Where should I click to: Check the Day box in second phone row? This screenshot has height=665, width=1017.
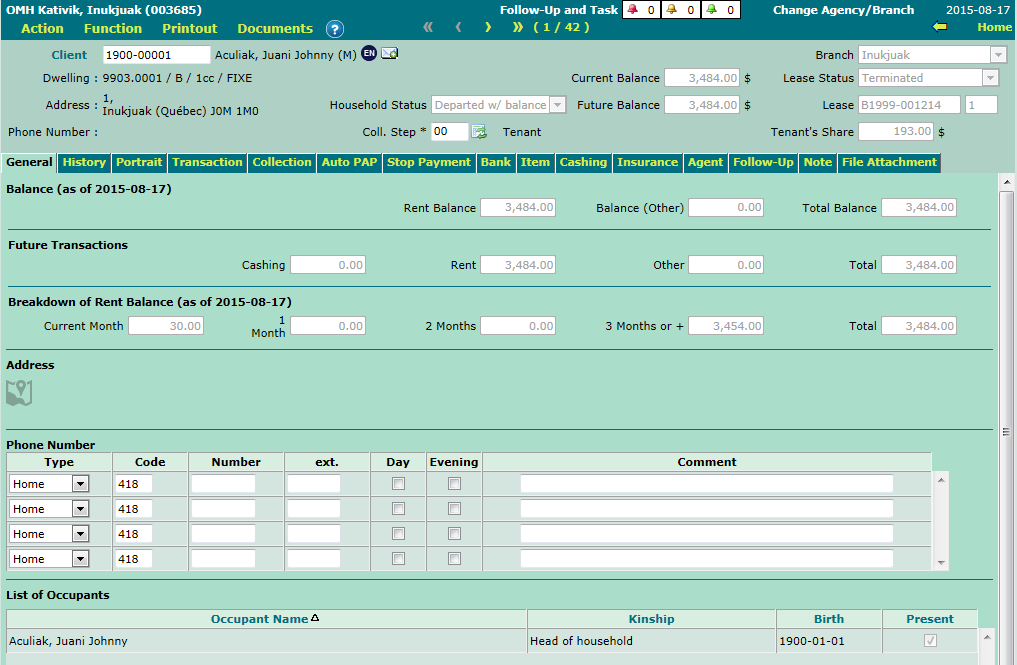click(x=398, y=509)
